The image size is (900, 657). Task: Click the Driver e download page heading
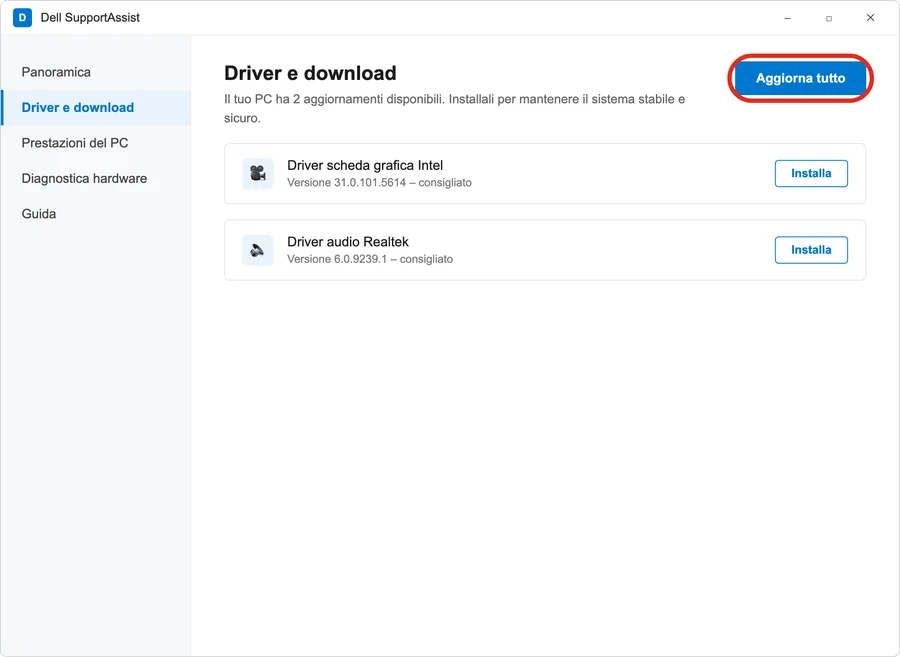coord(310,73)
